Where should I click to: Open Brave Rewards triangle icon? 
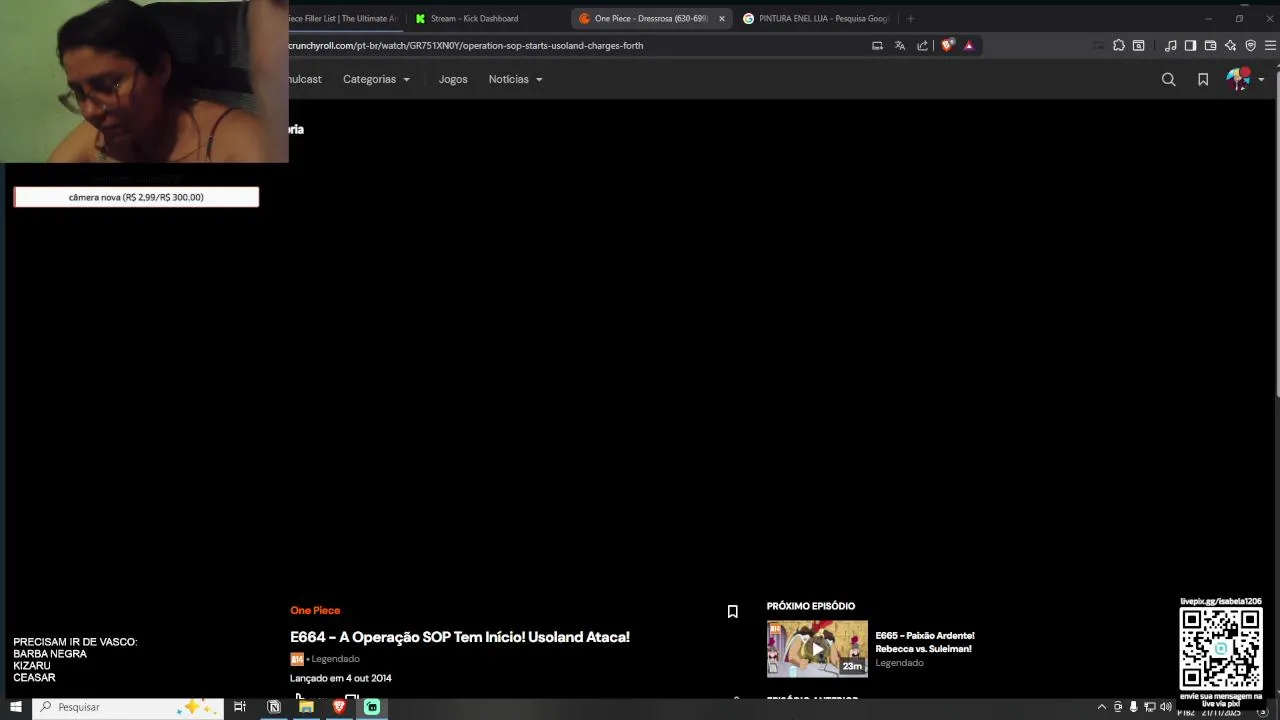[x=968, y=45]
